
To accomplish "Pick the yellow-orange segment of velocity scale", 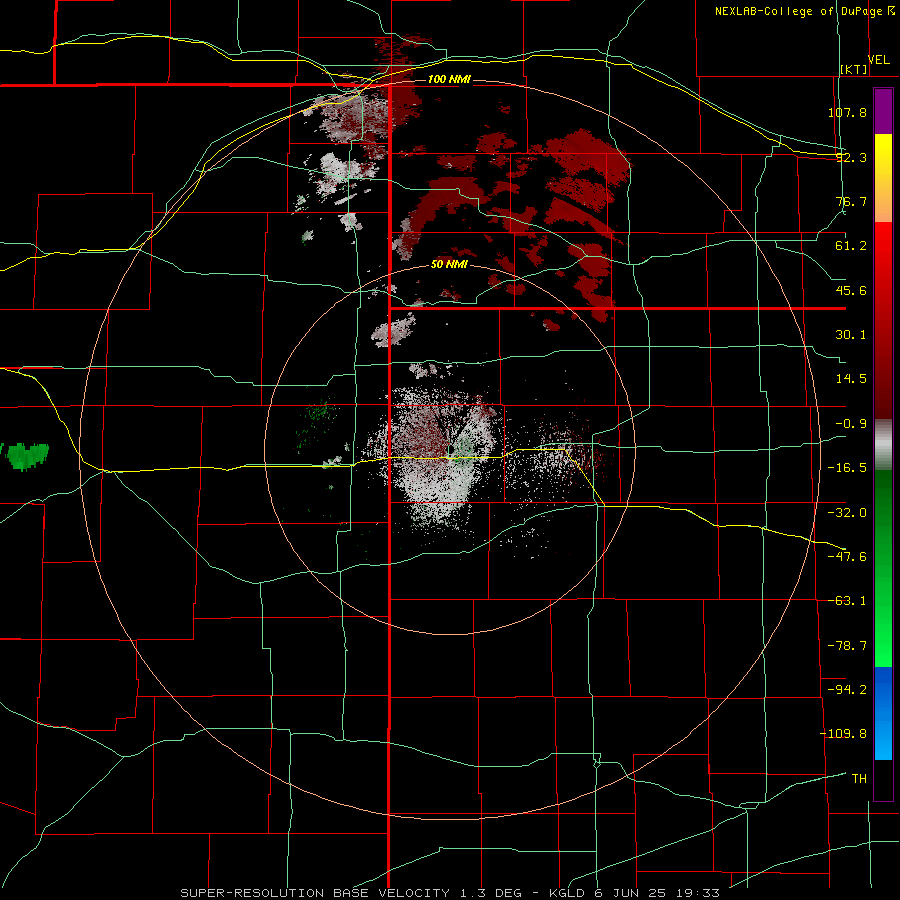I will click(x=883, y=178).
